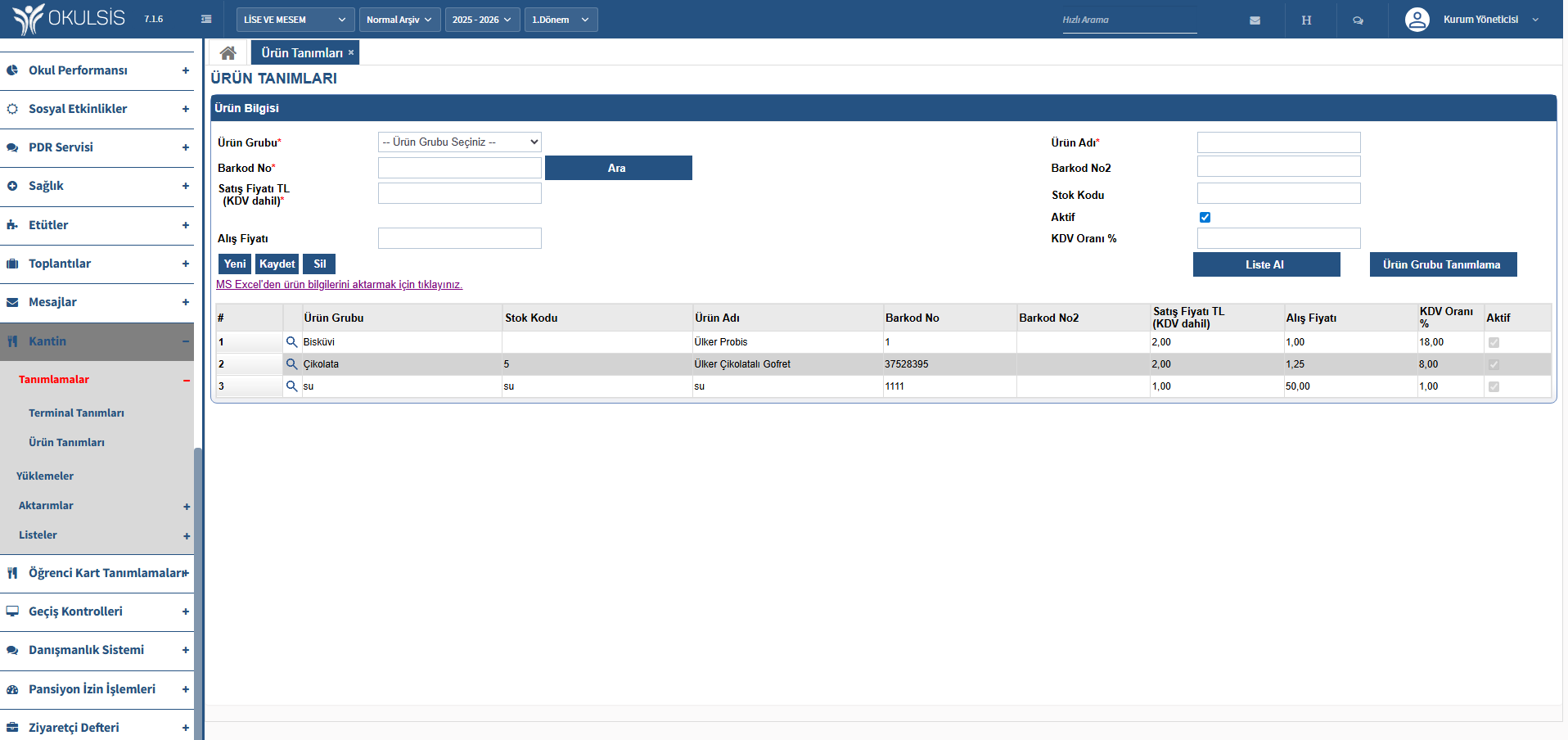Close the Ürün Tanımları tab

coord(351,53)
